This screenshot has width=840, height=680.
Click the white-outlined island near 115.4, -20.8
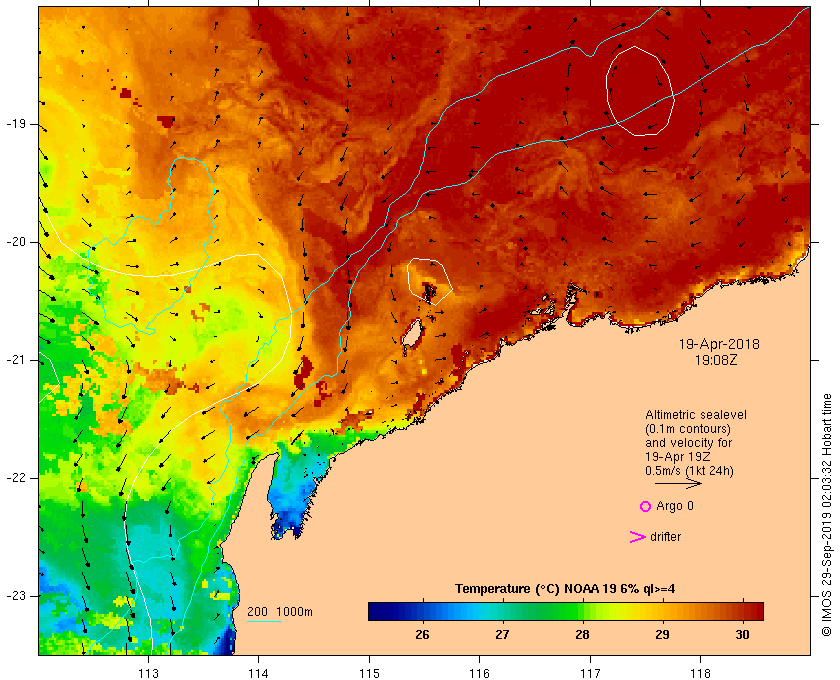[x=412, y=334]
